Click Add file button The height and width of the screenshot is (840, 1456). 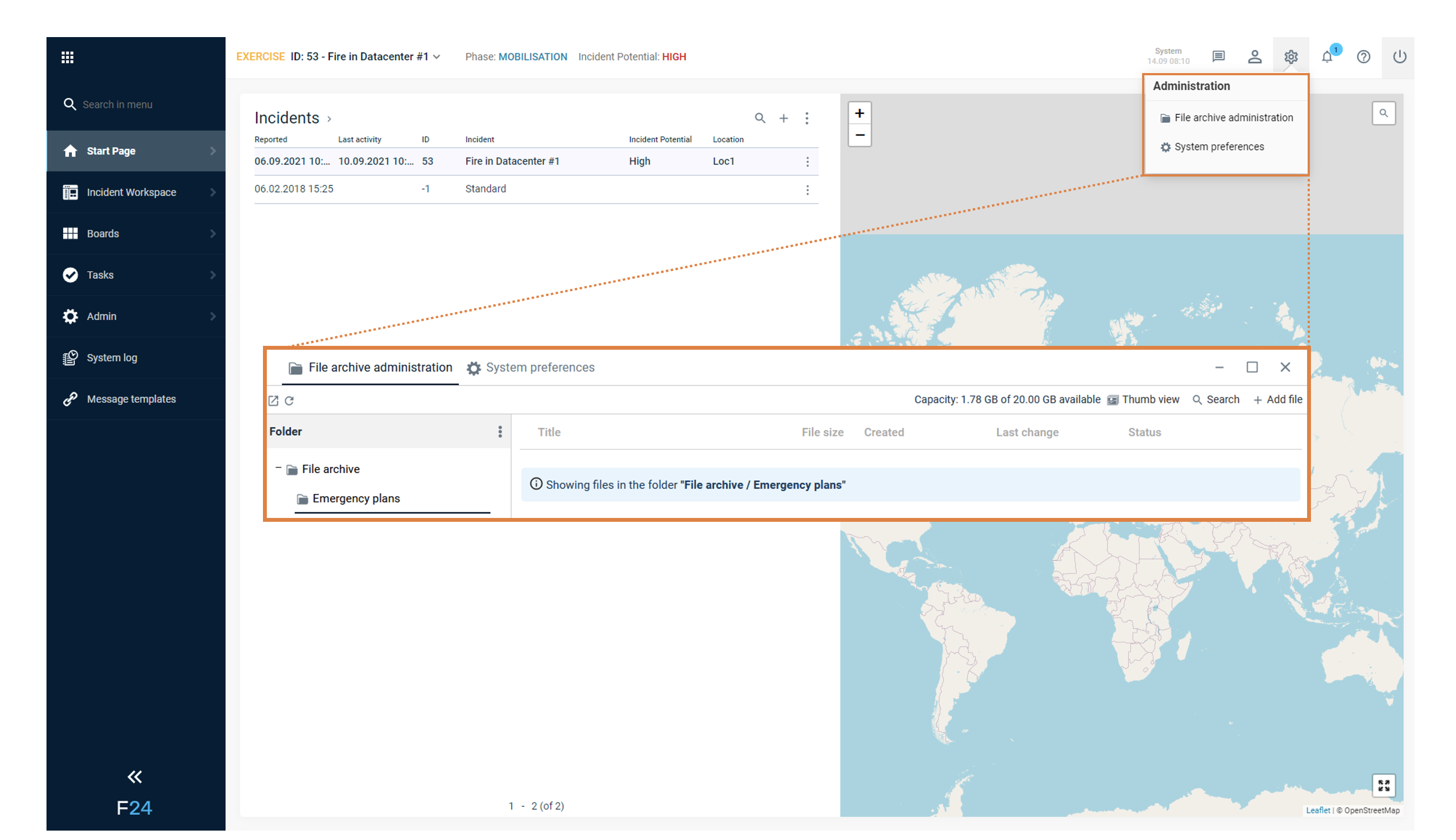point(1277,399)
